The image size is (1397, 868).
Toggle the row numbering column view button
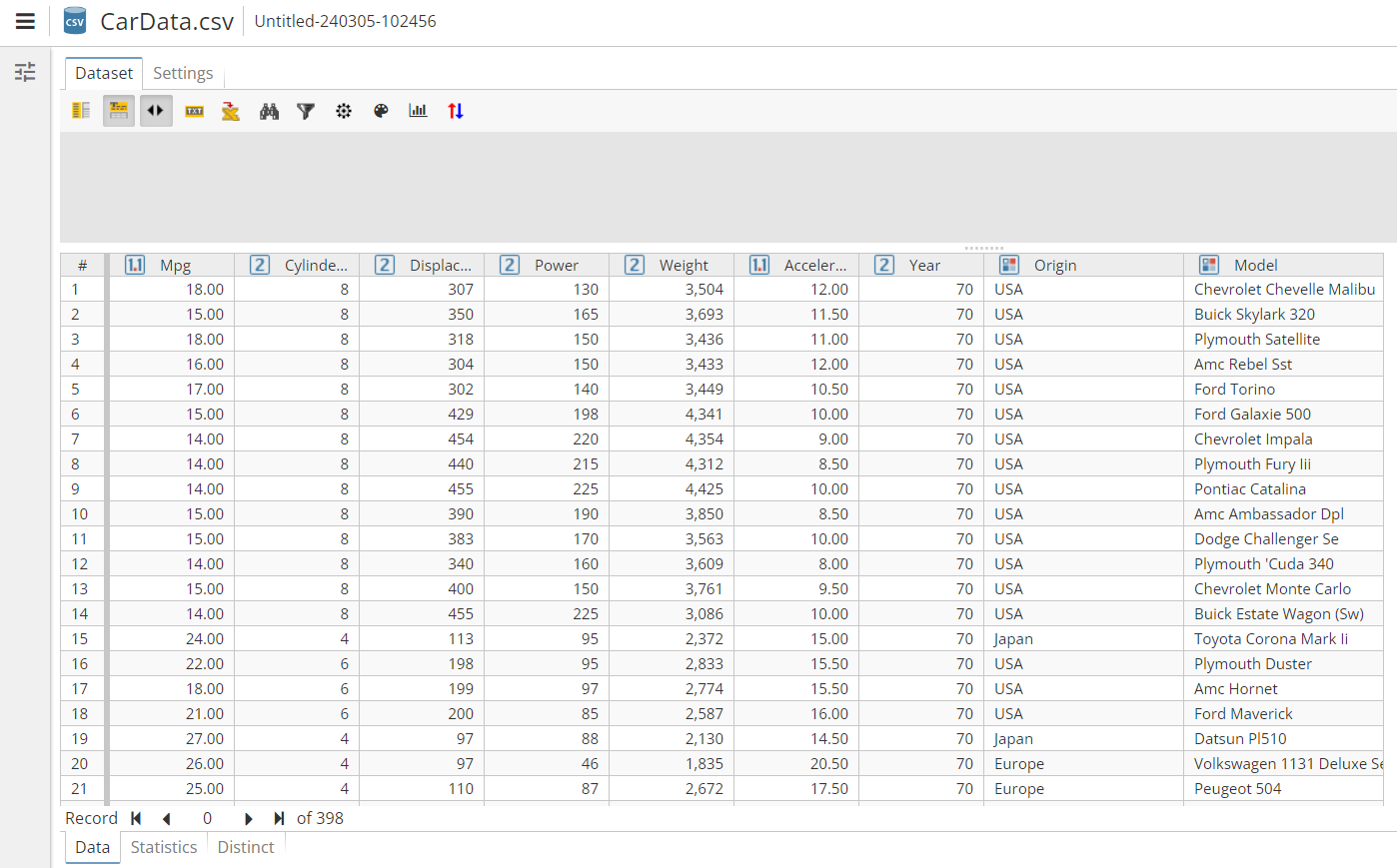point(80,110)
